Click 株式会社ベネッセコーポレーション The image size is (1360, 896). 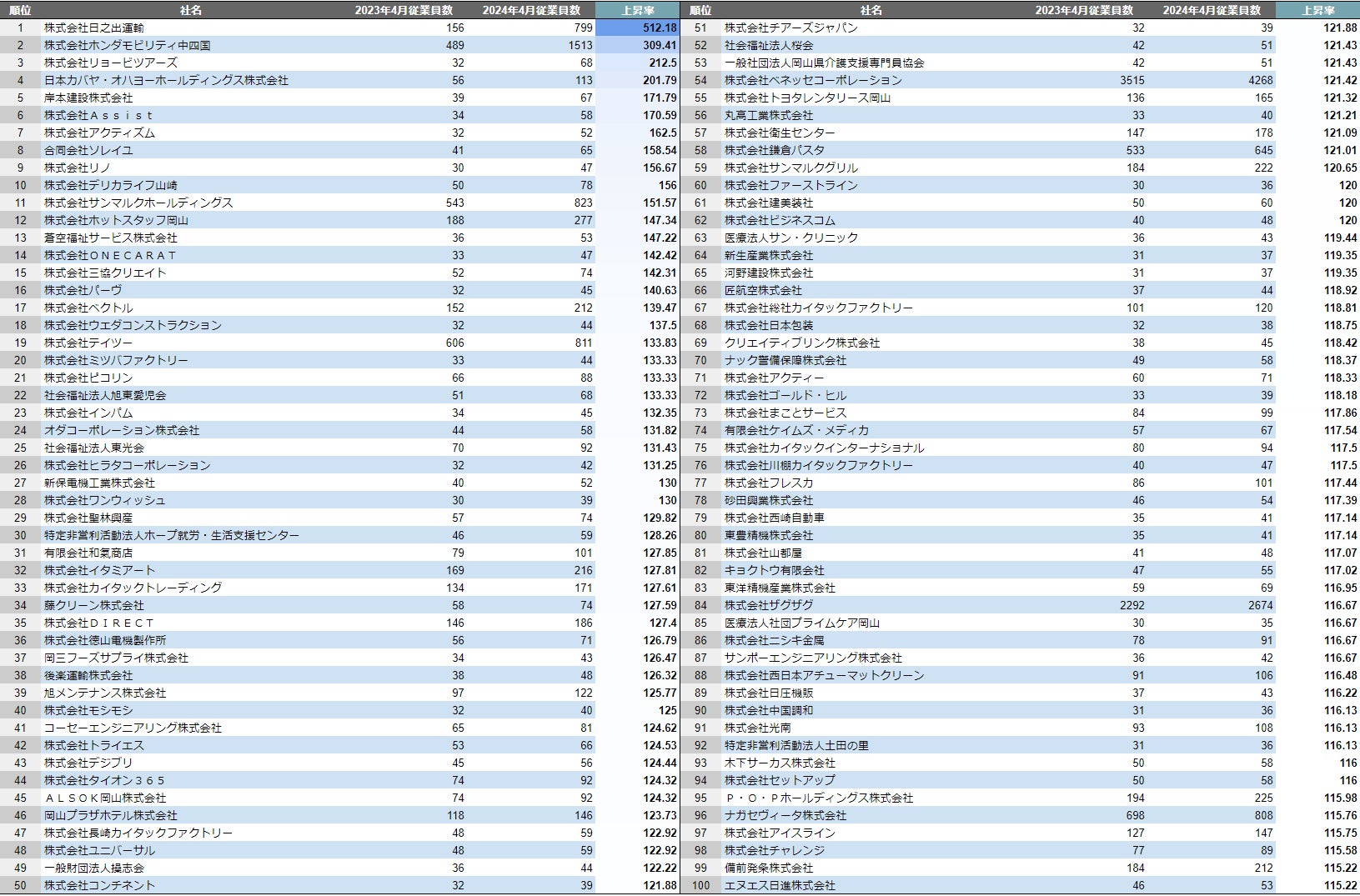(x=813, y=80)
